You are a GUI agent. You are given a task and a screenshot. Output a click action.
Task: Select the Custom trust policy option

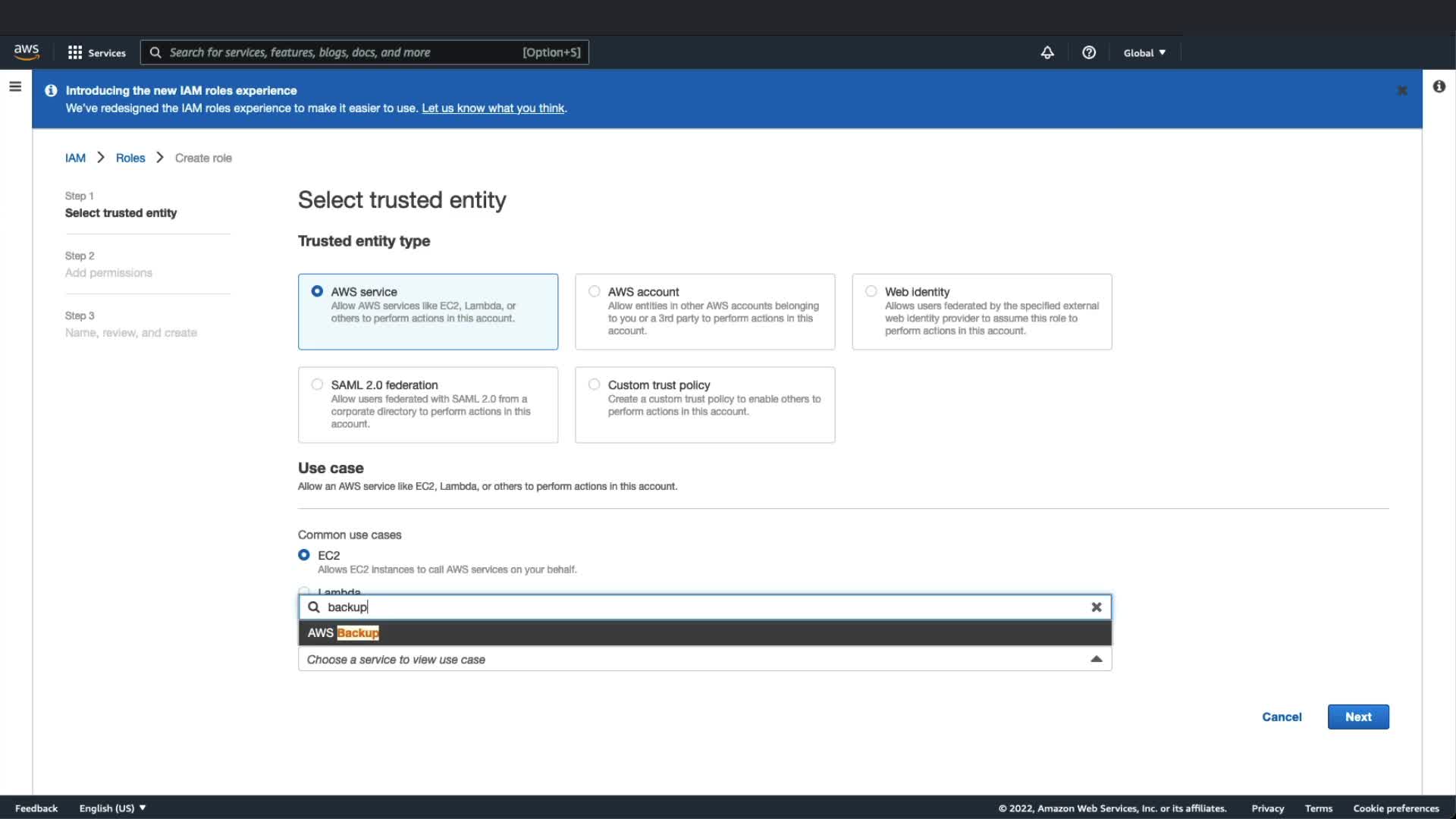[594, 384]
